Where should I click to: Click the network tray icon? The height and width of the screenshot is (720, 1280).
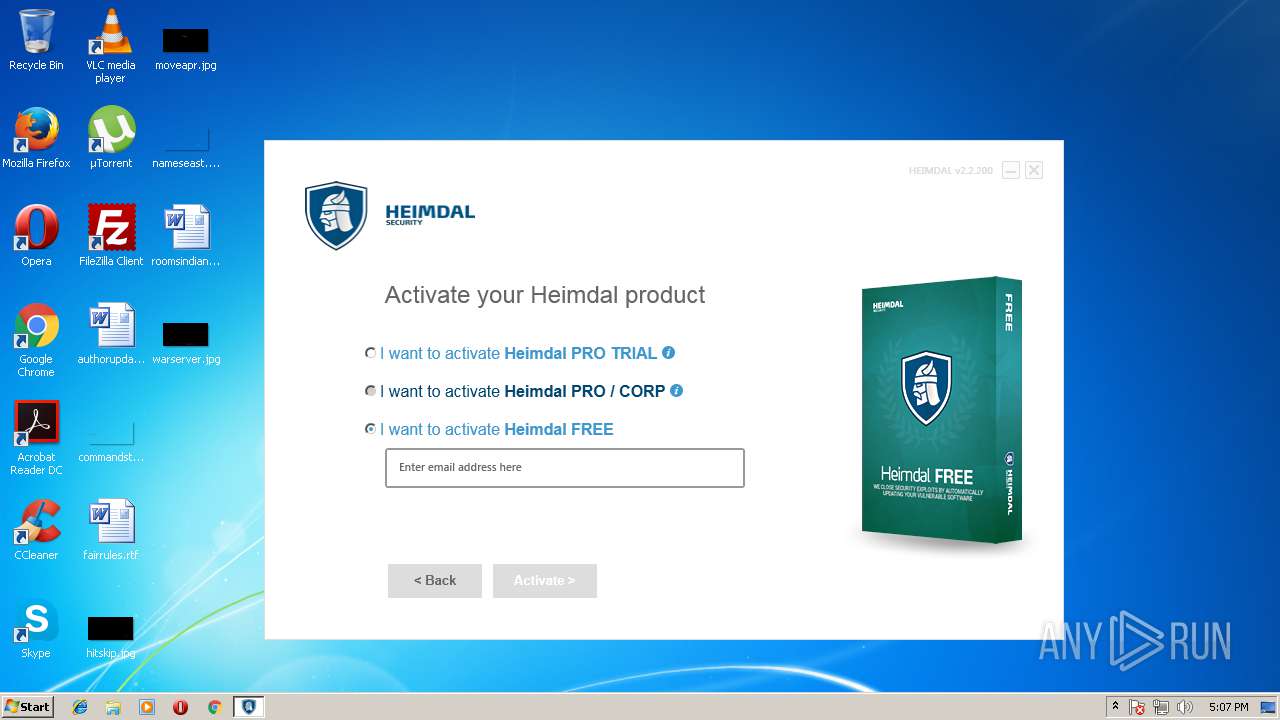(1162, 707)
